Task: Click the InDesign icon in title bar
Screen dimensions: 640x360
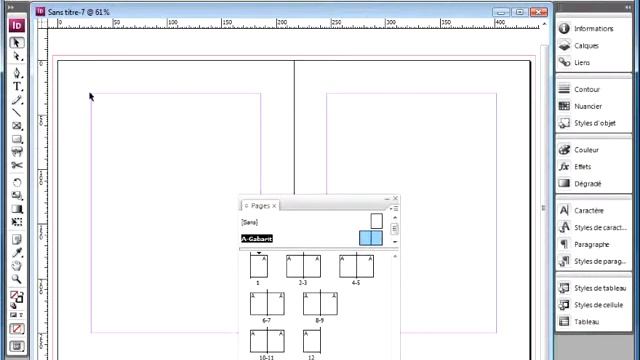Action: (40, 12)
